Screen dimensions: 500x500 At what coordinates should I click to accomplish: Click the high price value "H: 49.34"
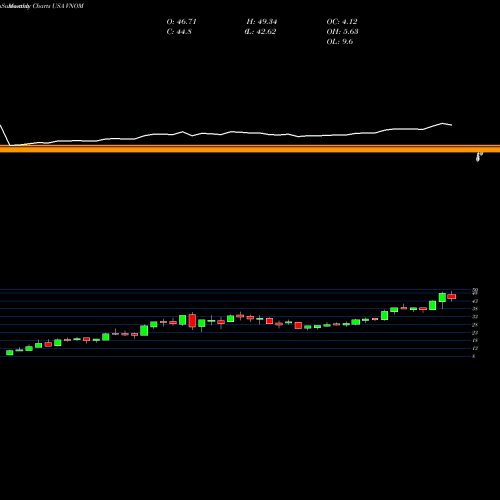[262, 22]
